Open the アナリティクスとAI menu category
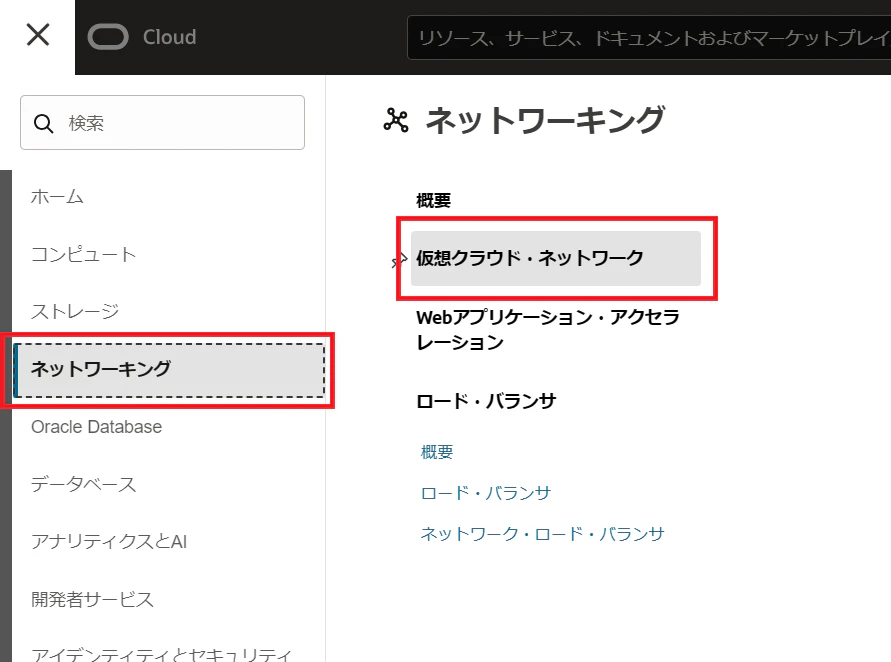 [109, 542]
